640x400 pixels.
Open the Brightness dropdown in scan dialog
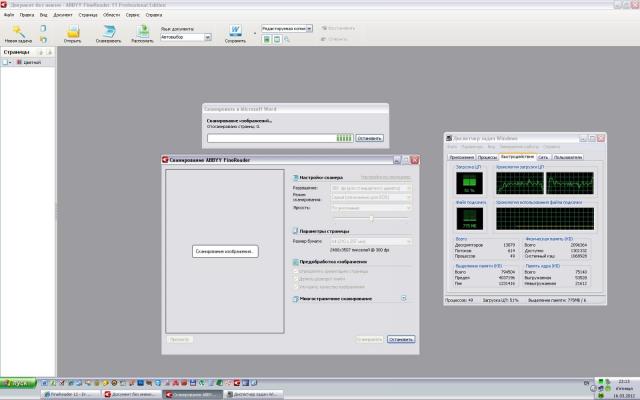click(x=371, y=208)
